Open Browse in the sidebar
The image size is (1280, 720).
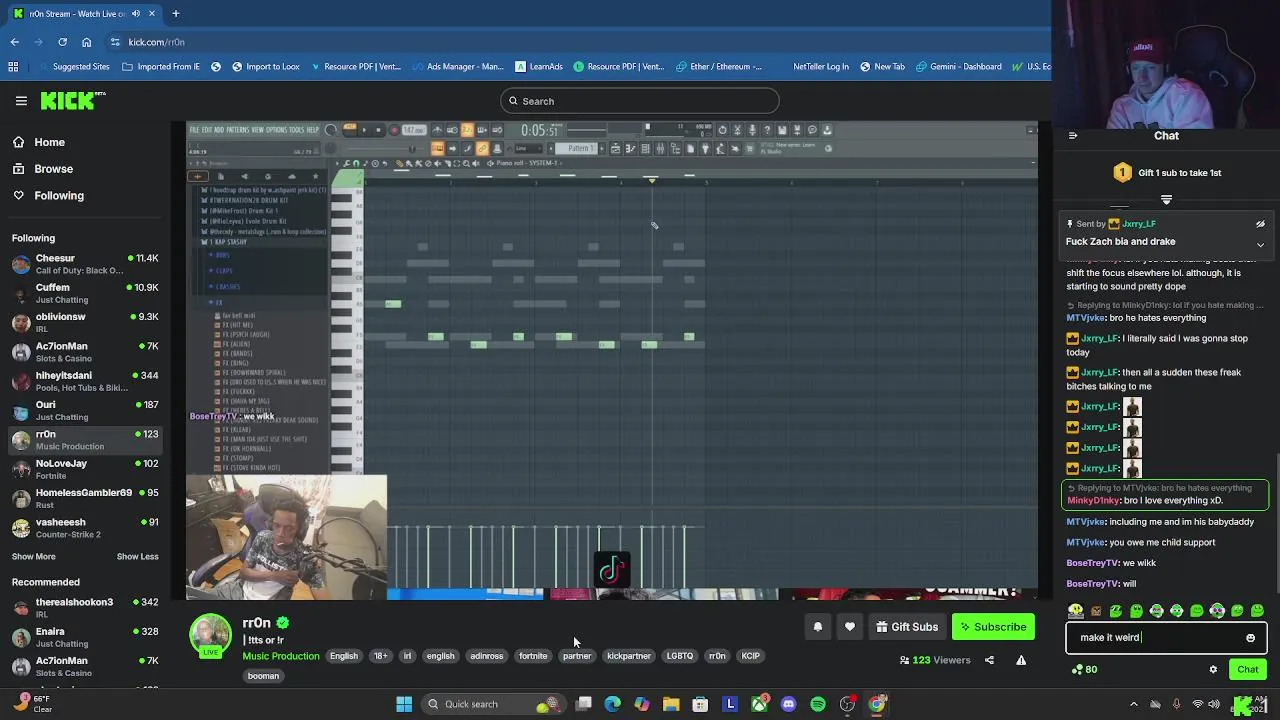point(44,169)
